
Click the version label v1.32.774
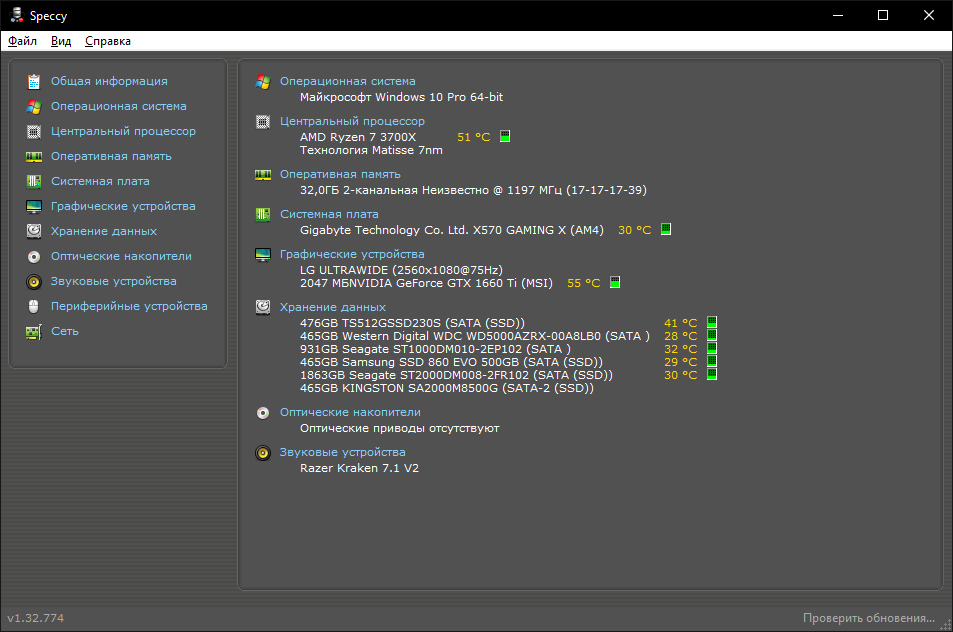point(35,618)
